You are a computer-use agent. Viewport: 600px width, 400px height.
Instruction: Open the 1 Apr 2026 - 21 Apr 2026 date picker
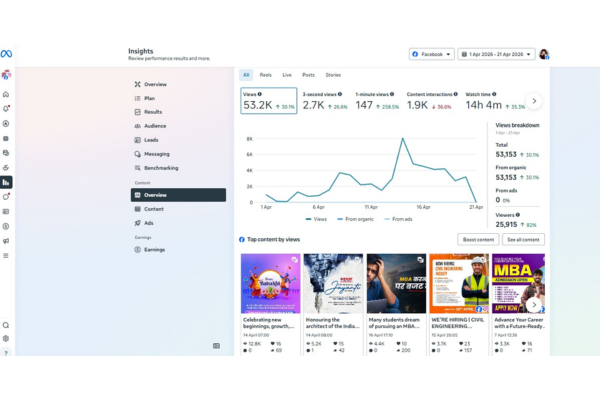click(x=496, y=54)
